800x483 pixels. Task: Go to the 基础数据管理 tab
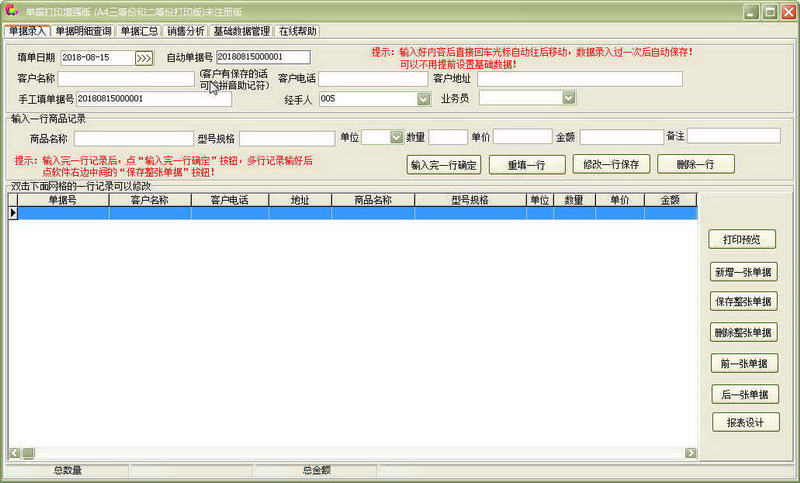click(x=241, y=31)
